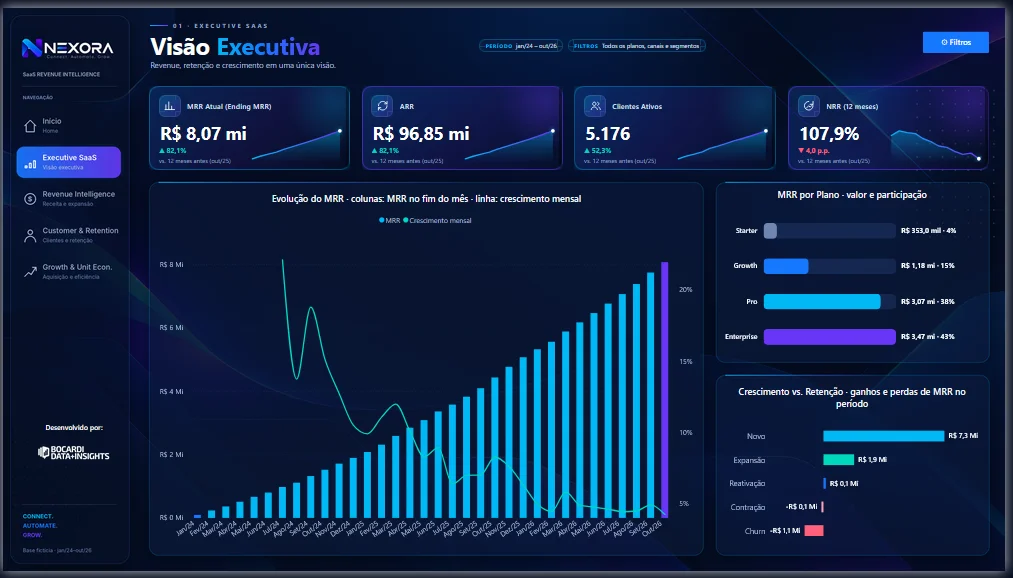Open Growth & Unit Econ. page
The image size is (1013, 578).
point(68,271)
